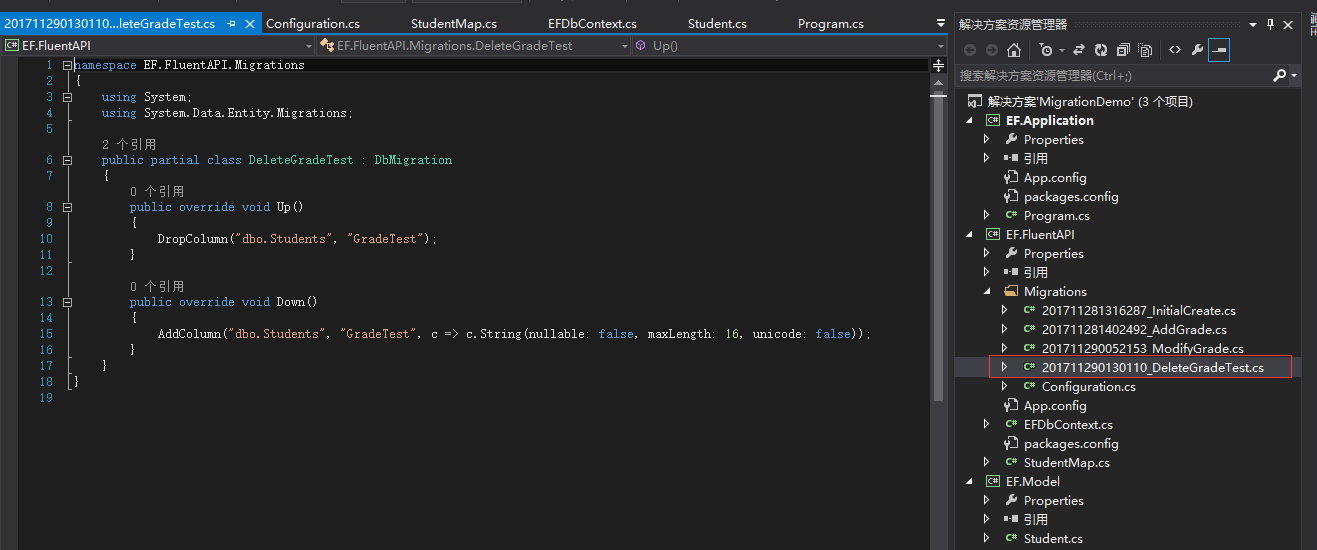Collapse the EF.Application project node
1317x550 pixels.
point(968,120)
